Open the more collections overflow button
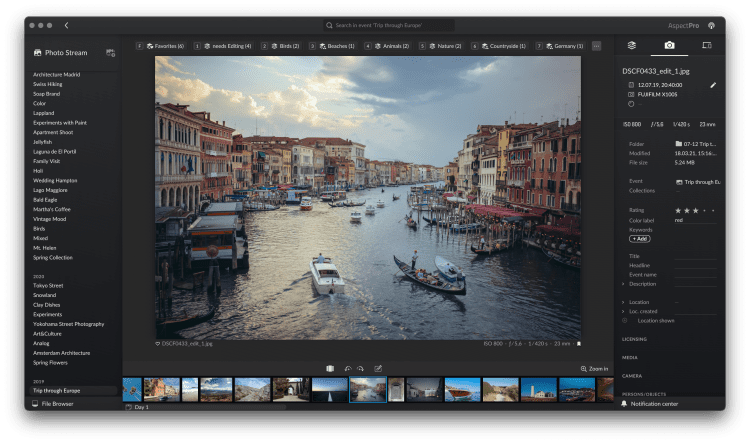Screen dimensions: 750x443 point(596,46)
